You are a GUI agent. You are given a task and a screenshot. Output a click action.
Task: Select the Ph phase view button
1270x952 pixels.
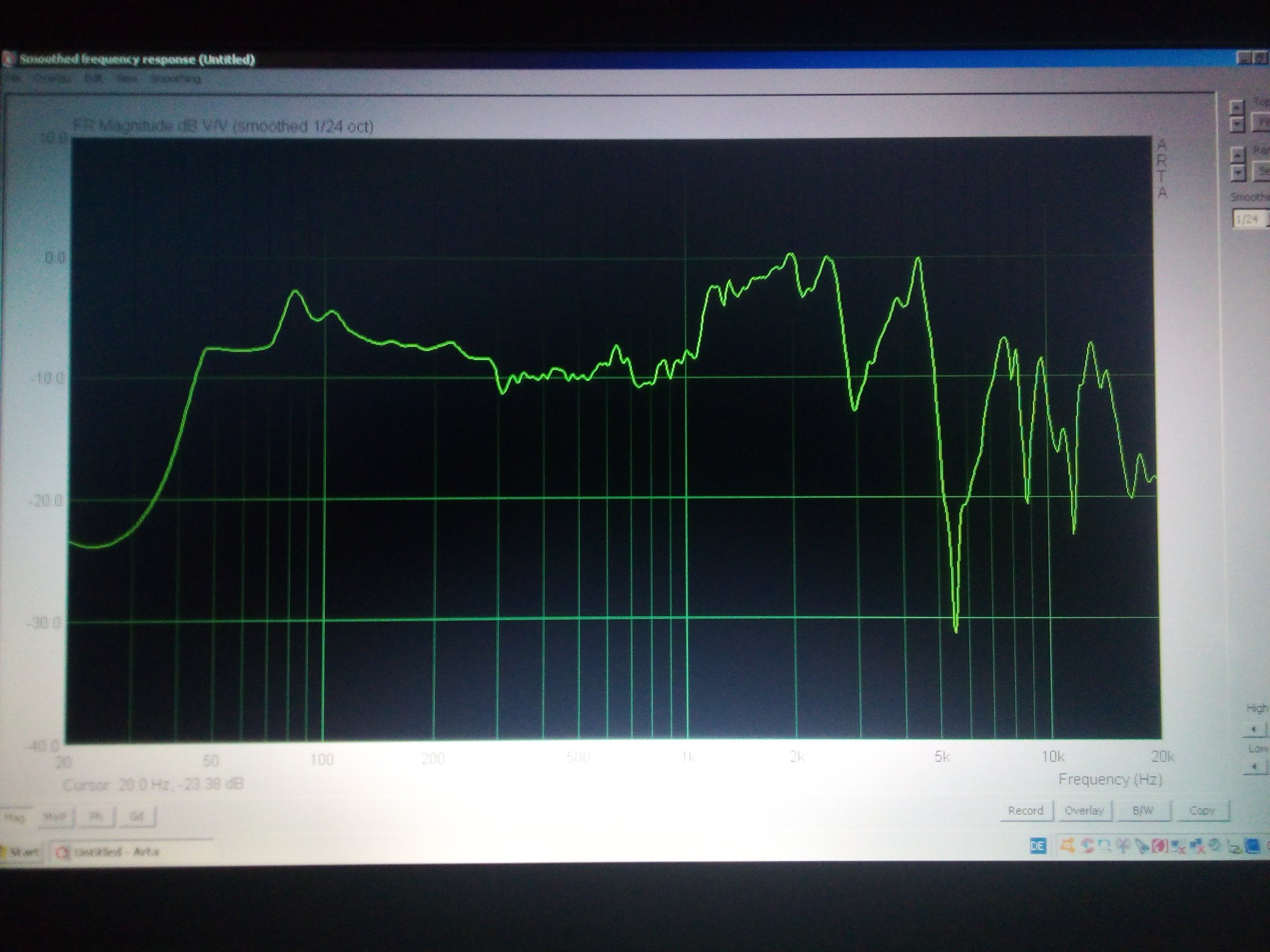coord(96,817)
